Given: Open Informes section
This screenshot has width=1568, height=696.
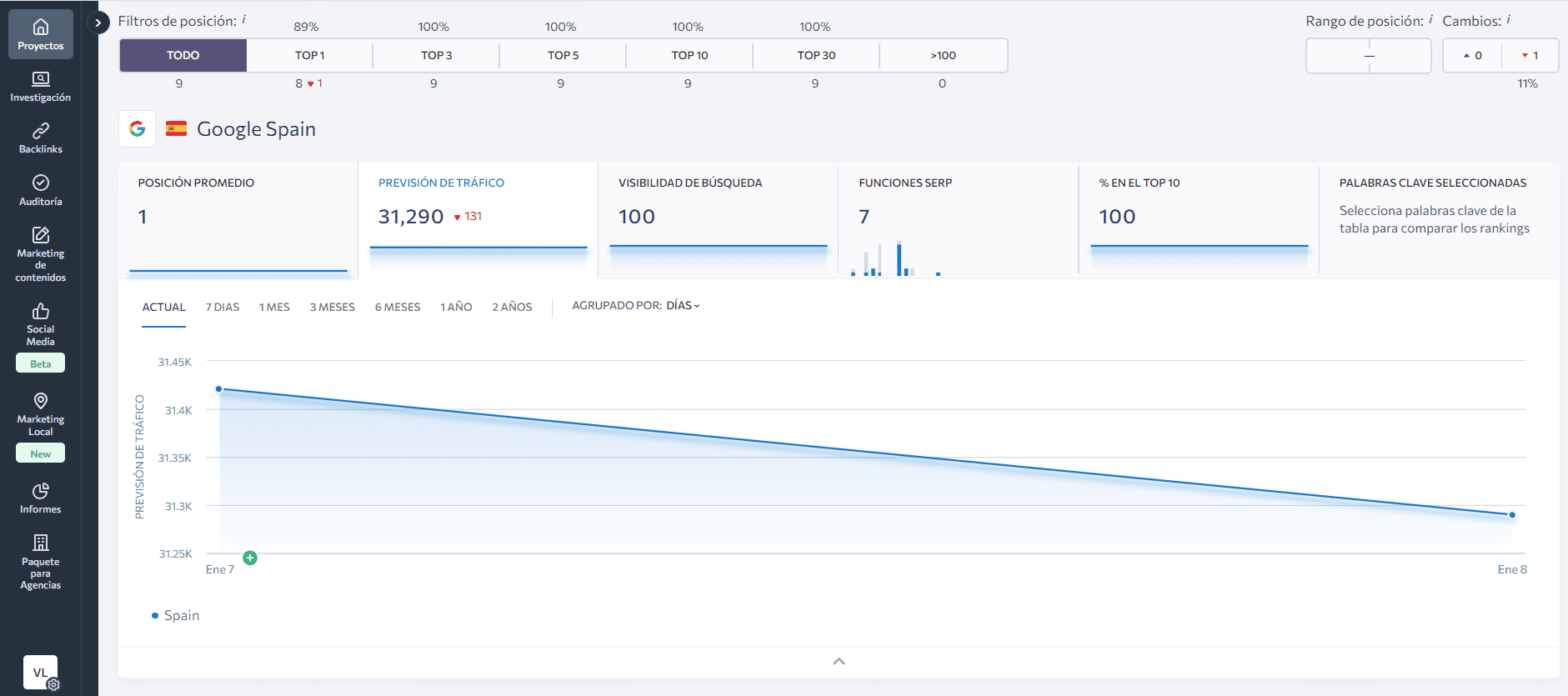Looking at the screenshot, I should coord(40,498).
